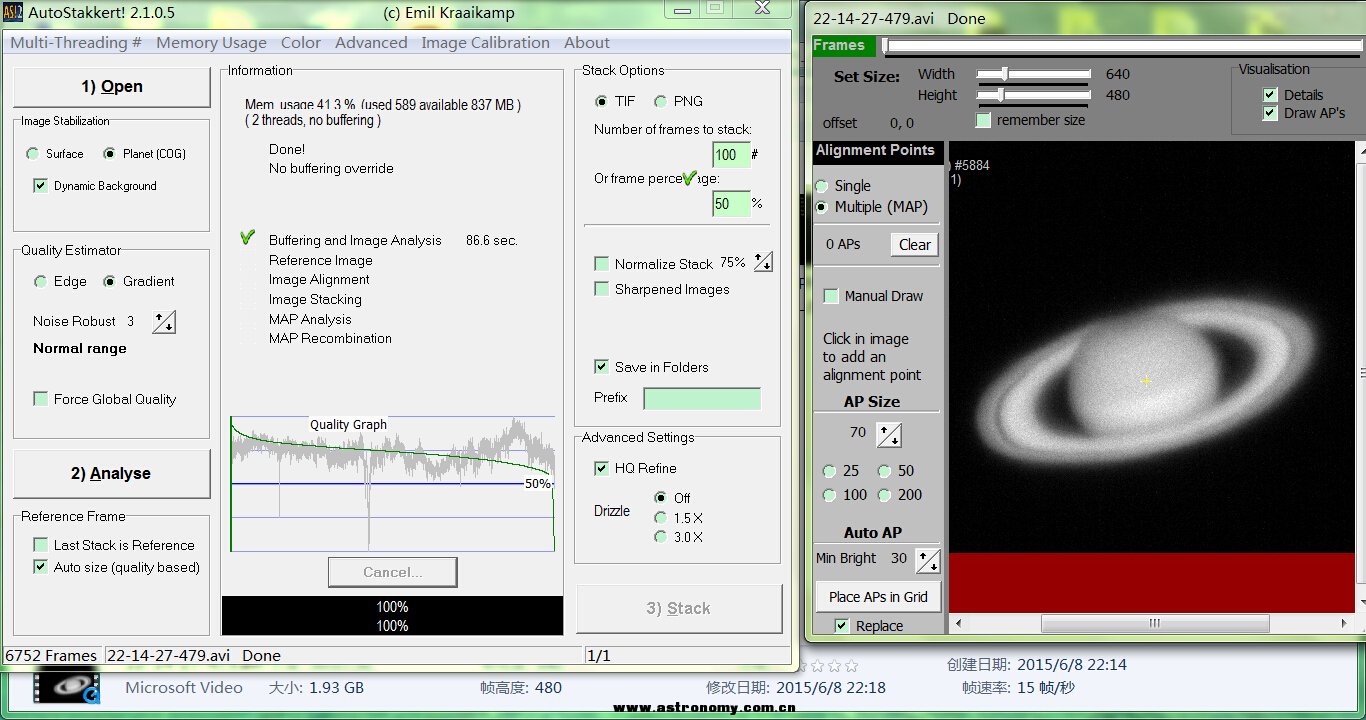Click the 3) Stack button
This screenshot has width=1366, height=720.
[x=678, y=608]
